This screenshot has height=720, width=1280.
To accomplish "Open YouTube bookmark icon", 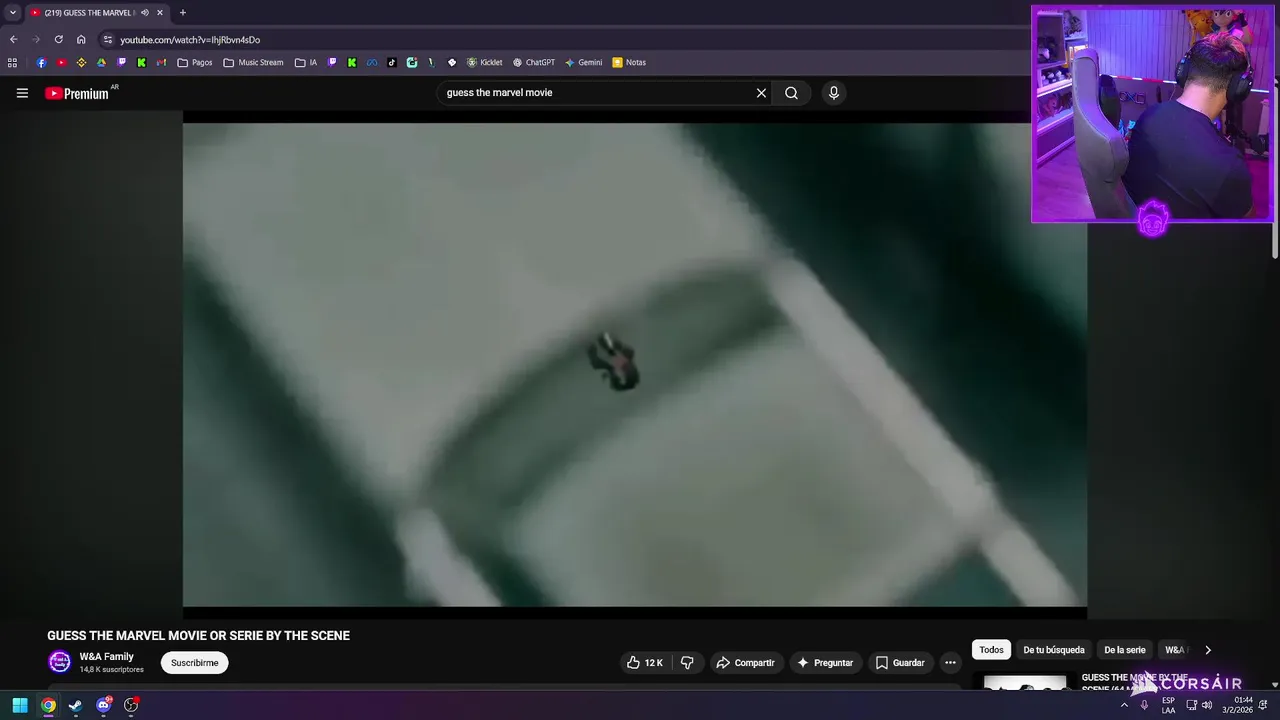I will tap(61, 62).
